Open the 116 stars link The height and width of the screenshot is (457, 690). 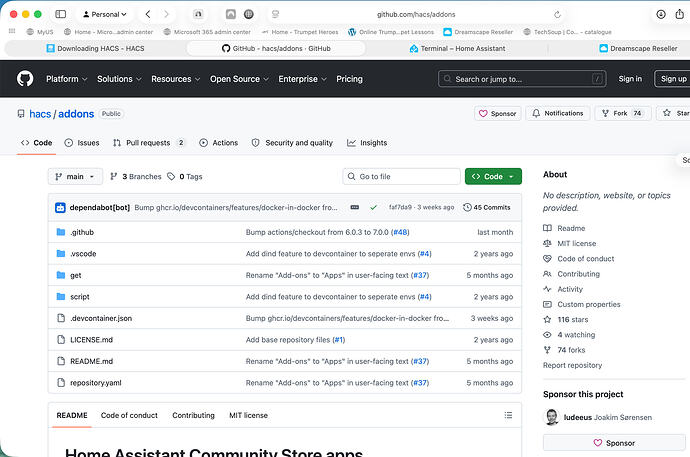point(573,319)
